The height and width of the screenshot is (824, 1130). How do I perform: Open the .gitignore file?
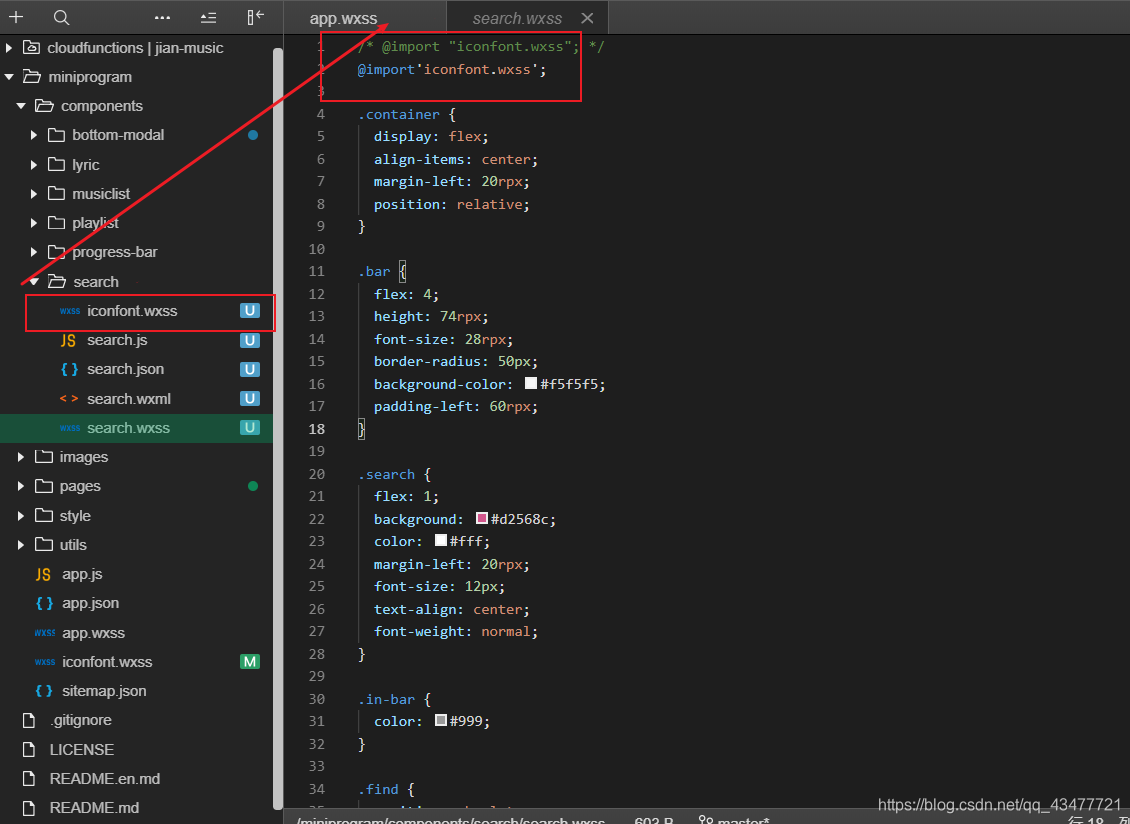tap(80, 720)
